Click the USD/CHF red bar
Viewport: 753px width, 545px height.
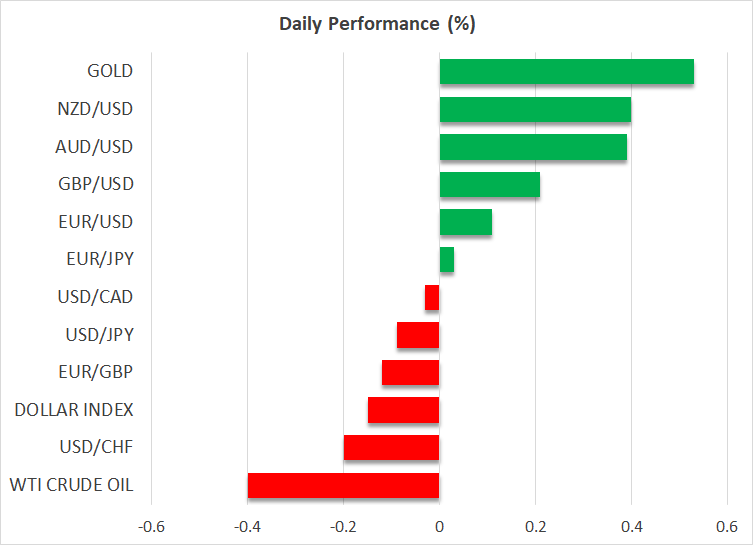391,448
